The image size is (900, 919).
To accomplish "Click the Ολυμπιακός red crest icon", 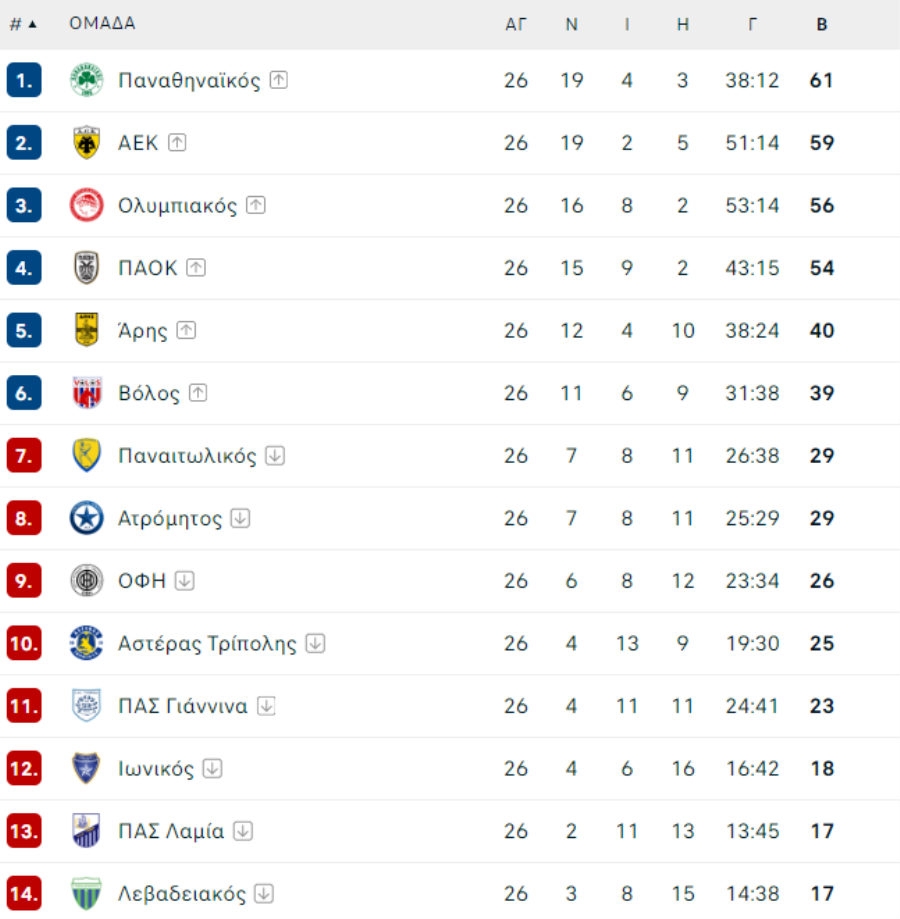I will coord(86,206).
